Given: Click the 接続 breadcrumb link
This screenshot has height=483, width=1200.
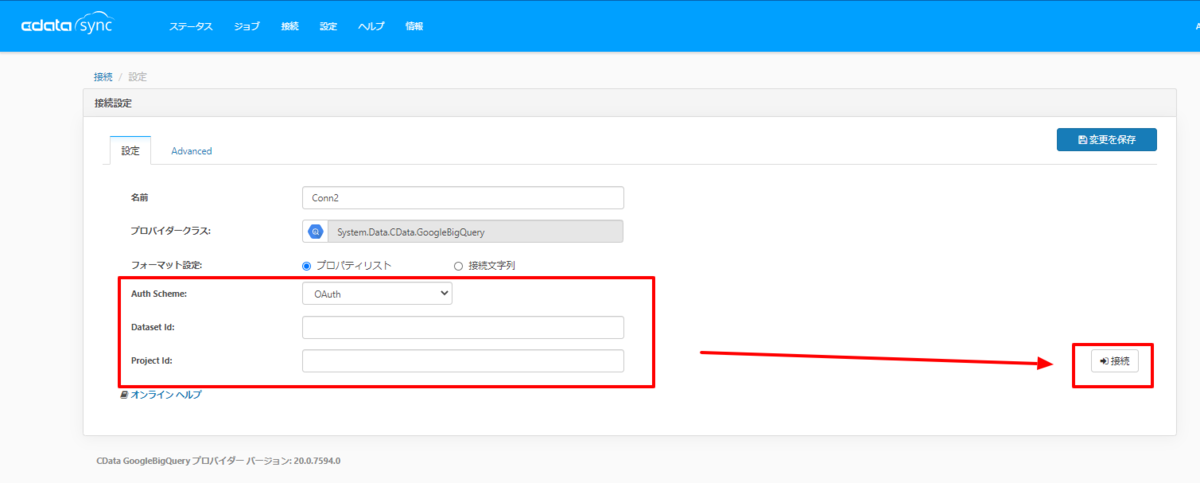Looking at the screenshot, I should (x=103, y=76).
